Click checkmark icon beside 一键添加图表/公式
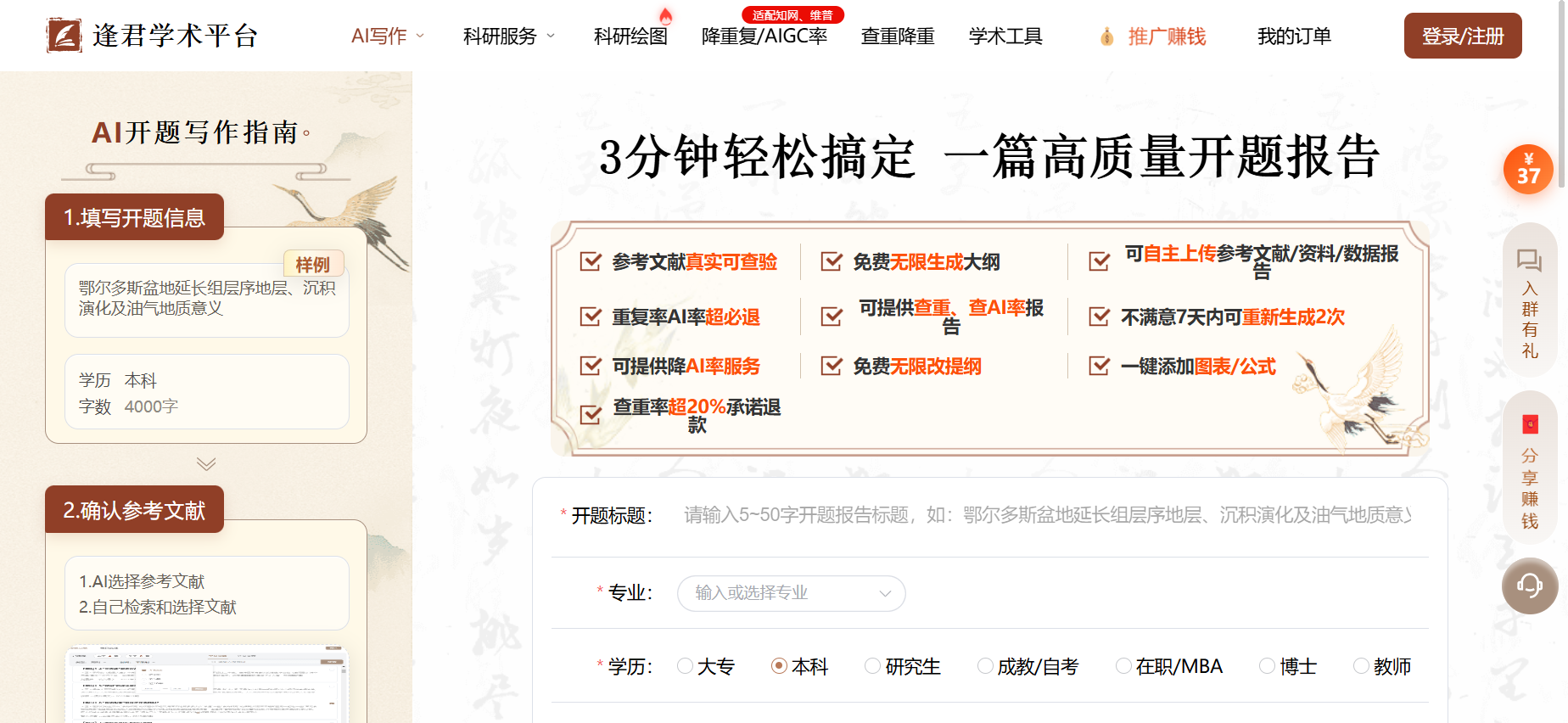The image size is (1568, 723). click(1100, 366)
